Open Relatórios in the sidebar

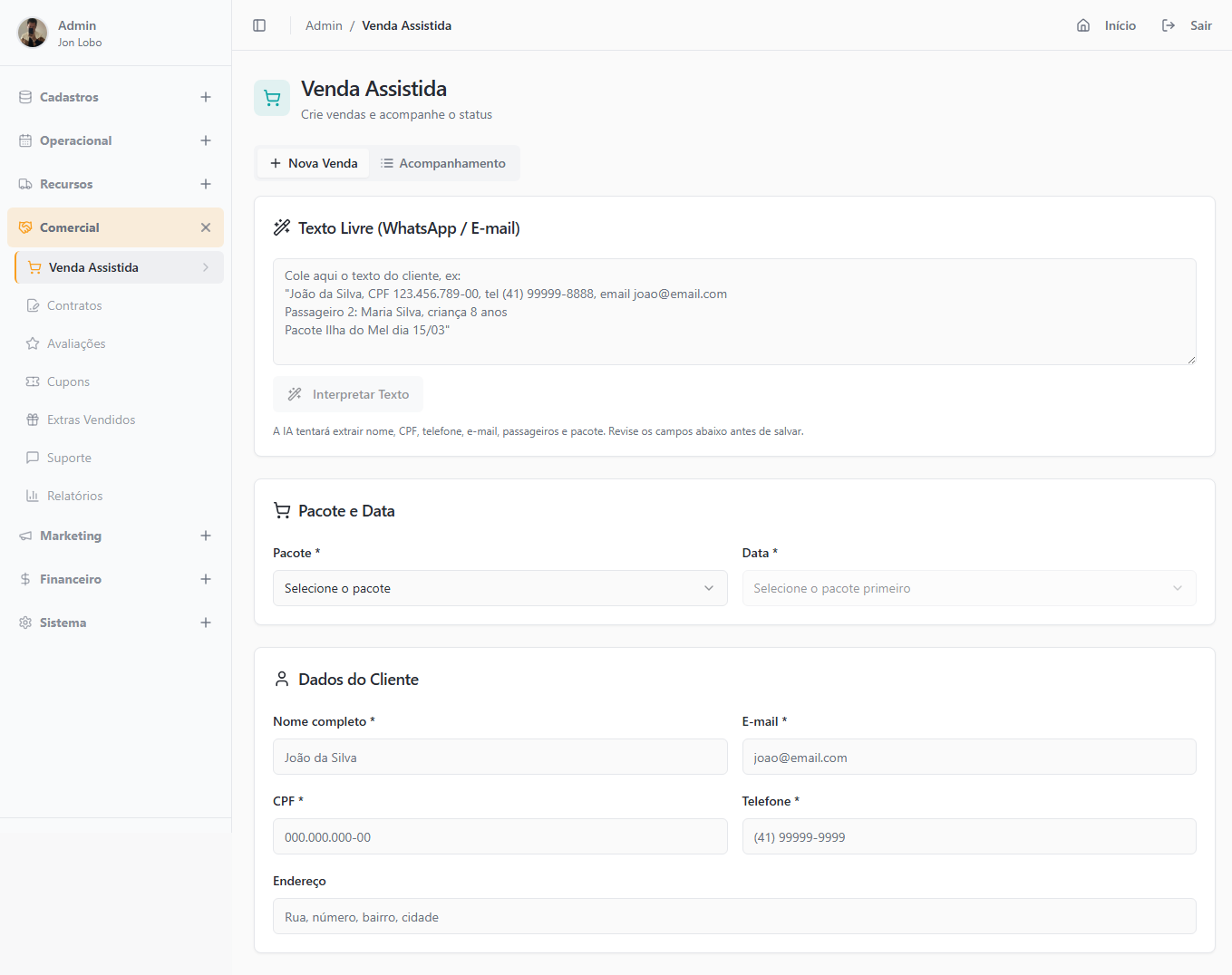pos(74,496)
